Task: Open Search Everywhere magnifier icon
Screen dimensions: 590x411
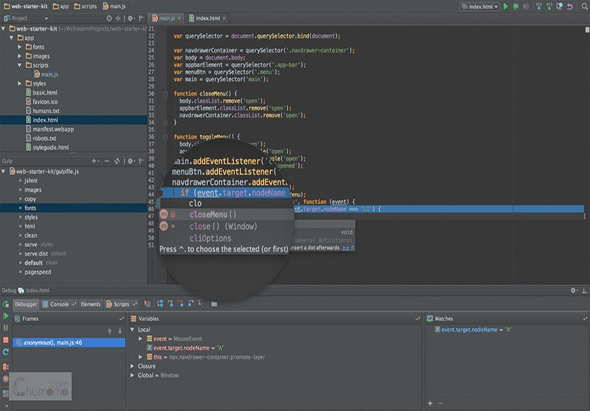Action: tap(585, 6)
